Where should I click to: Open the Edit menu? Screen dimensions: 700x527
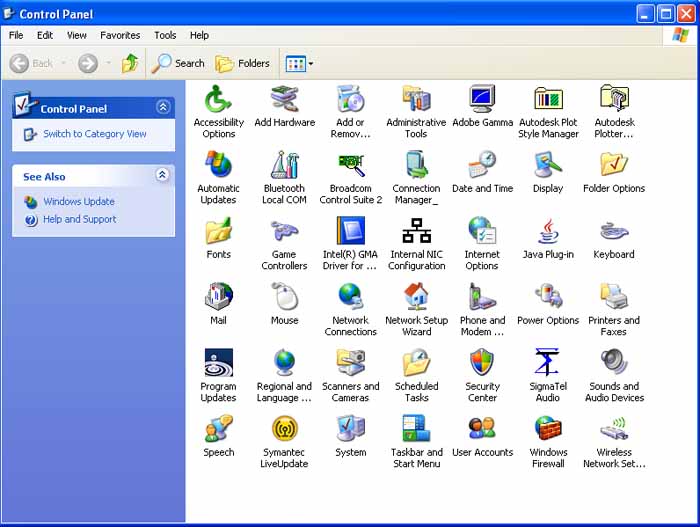coord(45,35)
